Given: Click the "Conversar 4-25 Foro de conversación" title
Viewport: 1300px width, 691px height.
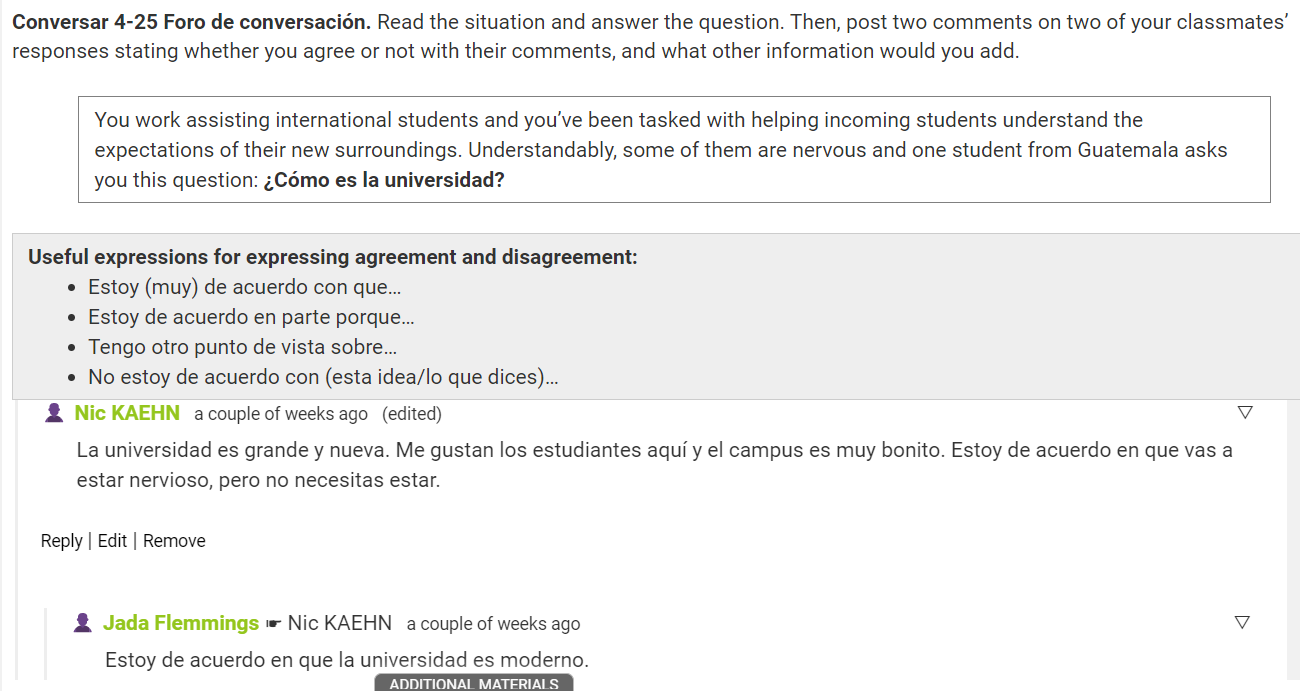Looking at the screenshot, I should (191, 22).
